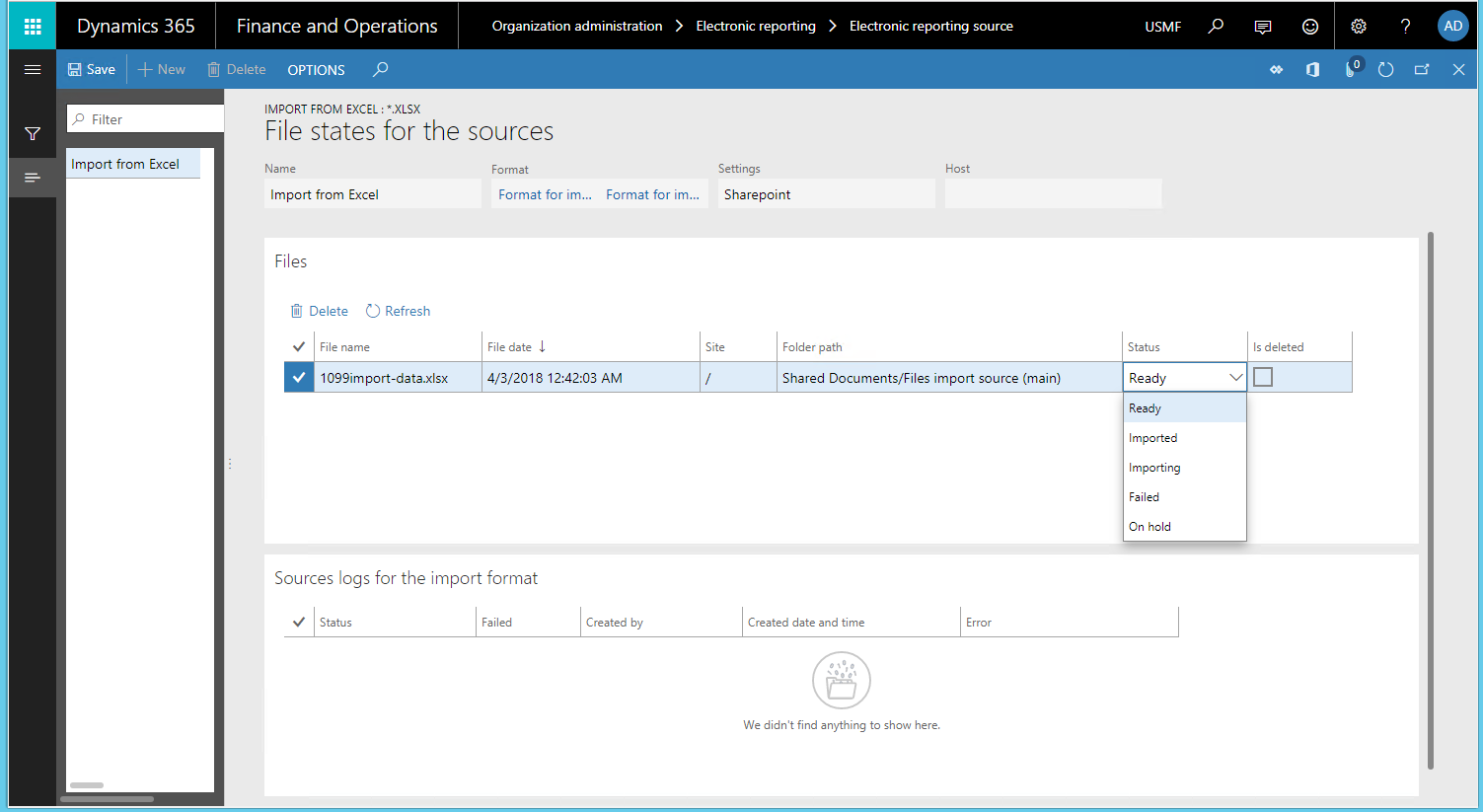The height and width of the screenshot is (812, 1483).
Task: Click the refresh page icon in action bar
Action: [x=1385, y=69]
